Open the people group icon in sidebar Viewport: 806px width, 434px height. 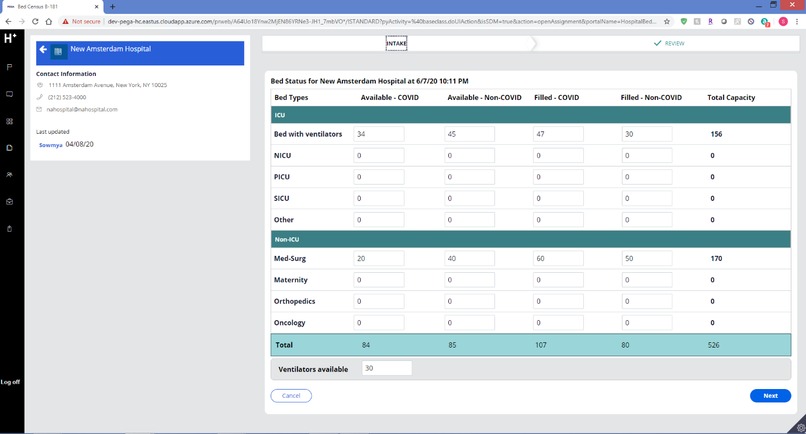coord(9,175)
